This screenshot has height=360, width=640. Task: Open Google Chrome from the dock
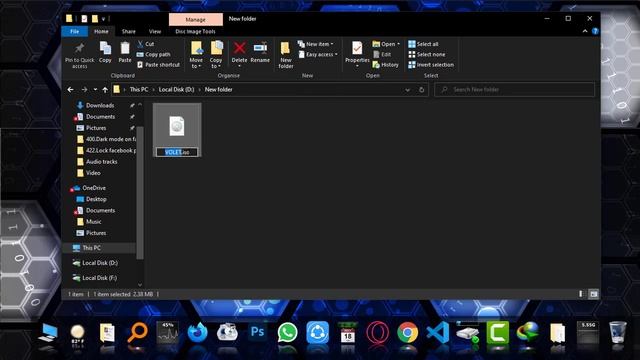coord(407,332)
